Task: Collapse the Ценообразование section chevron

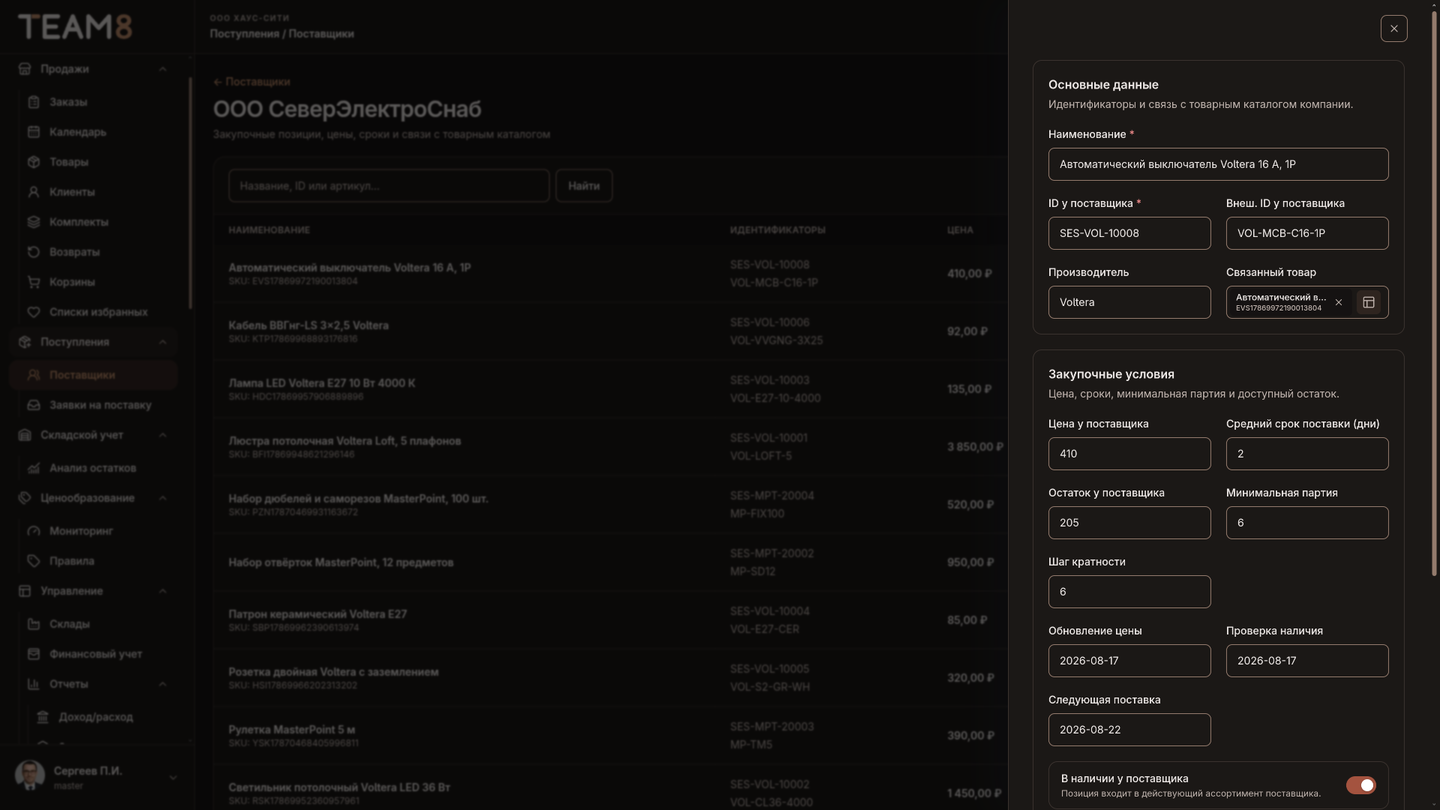Action: coord(162,498)
